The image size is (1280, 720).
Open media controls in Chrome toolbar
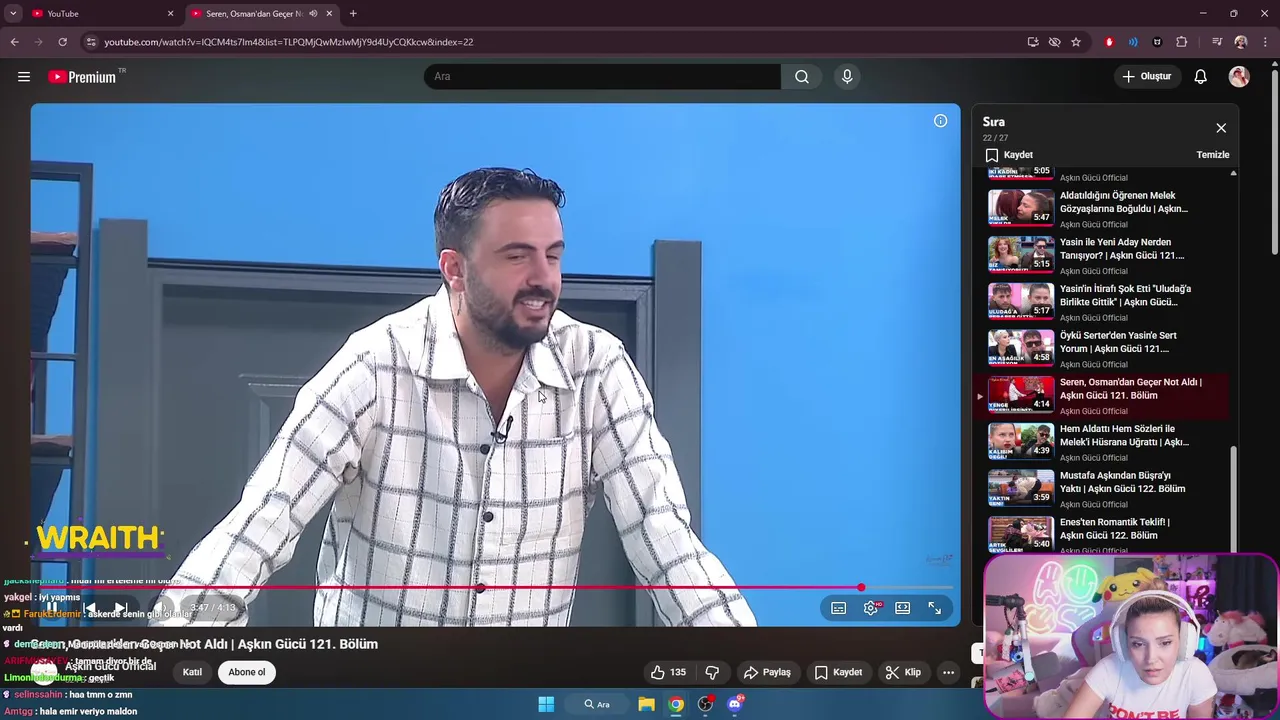pos(1216,42)
